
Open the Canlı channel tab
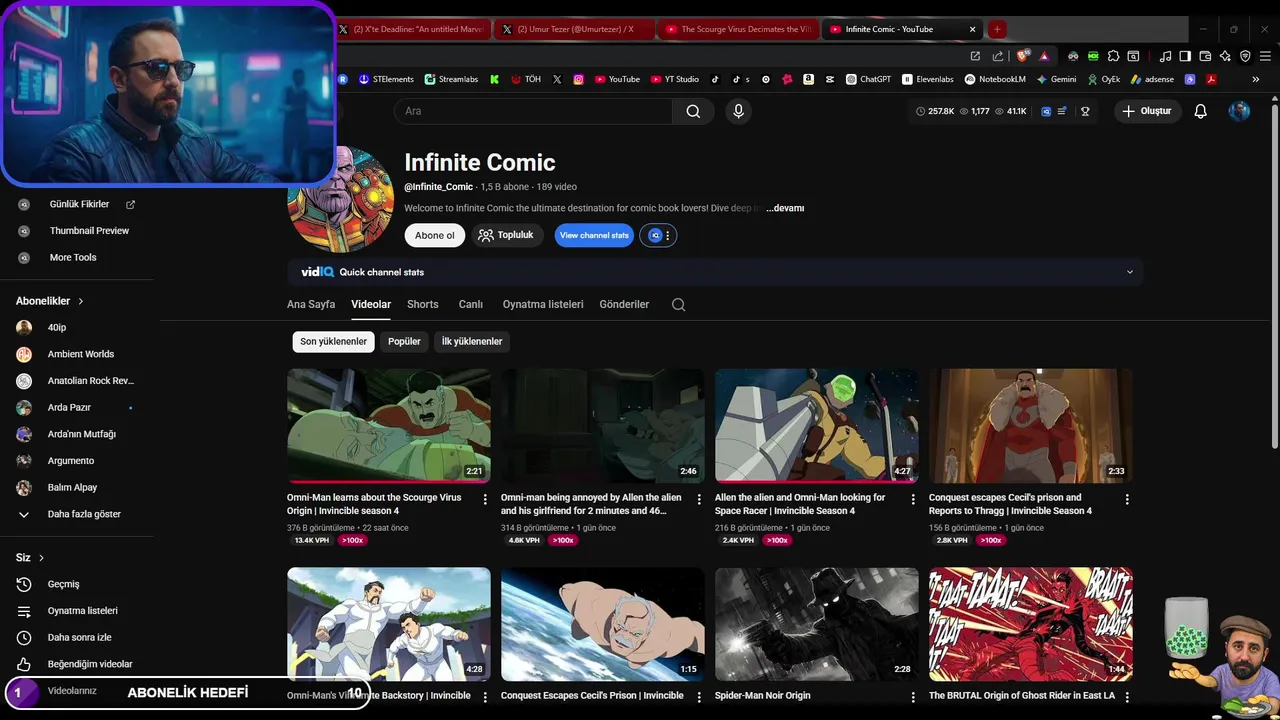point(471,304)
